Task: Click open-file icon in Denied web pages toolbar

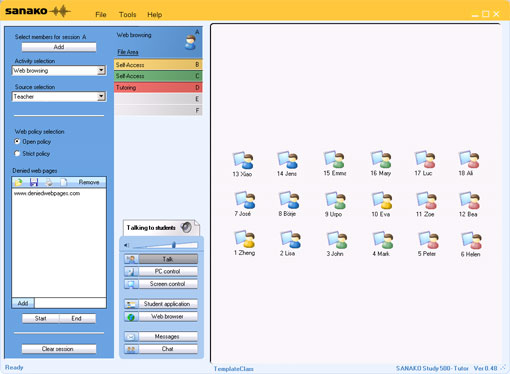Action: pos(19,182)
